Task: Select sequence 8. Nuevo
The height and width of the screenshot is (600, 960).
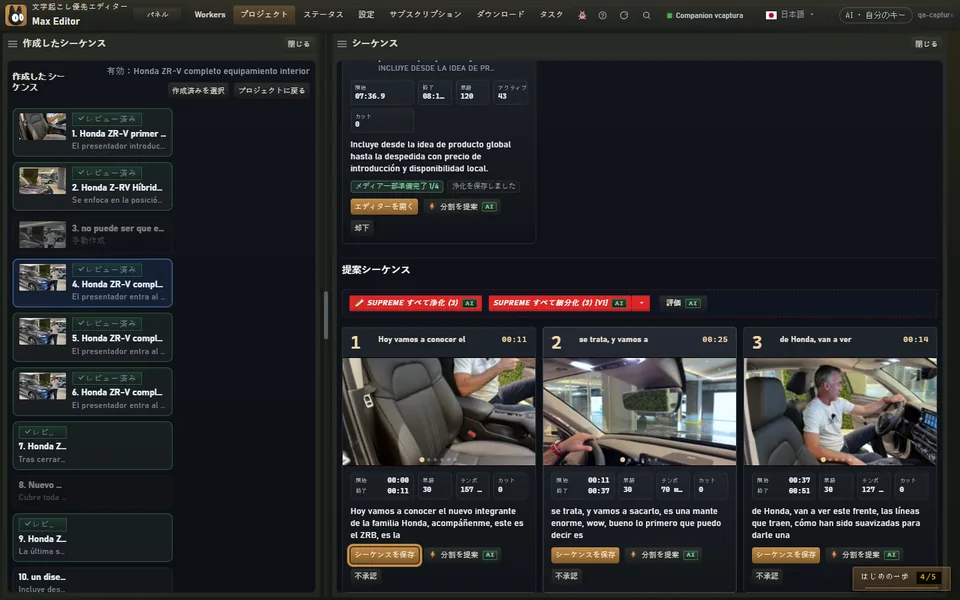Action: tap(92, 491)
